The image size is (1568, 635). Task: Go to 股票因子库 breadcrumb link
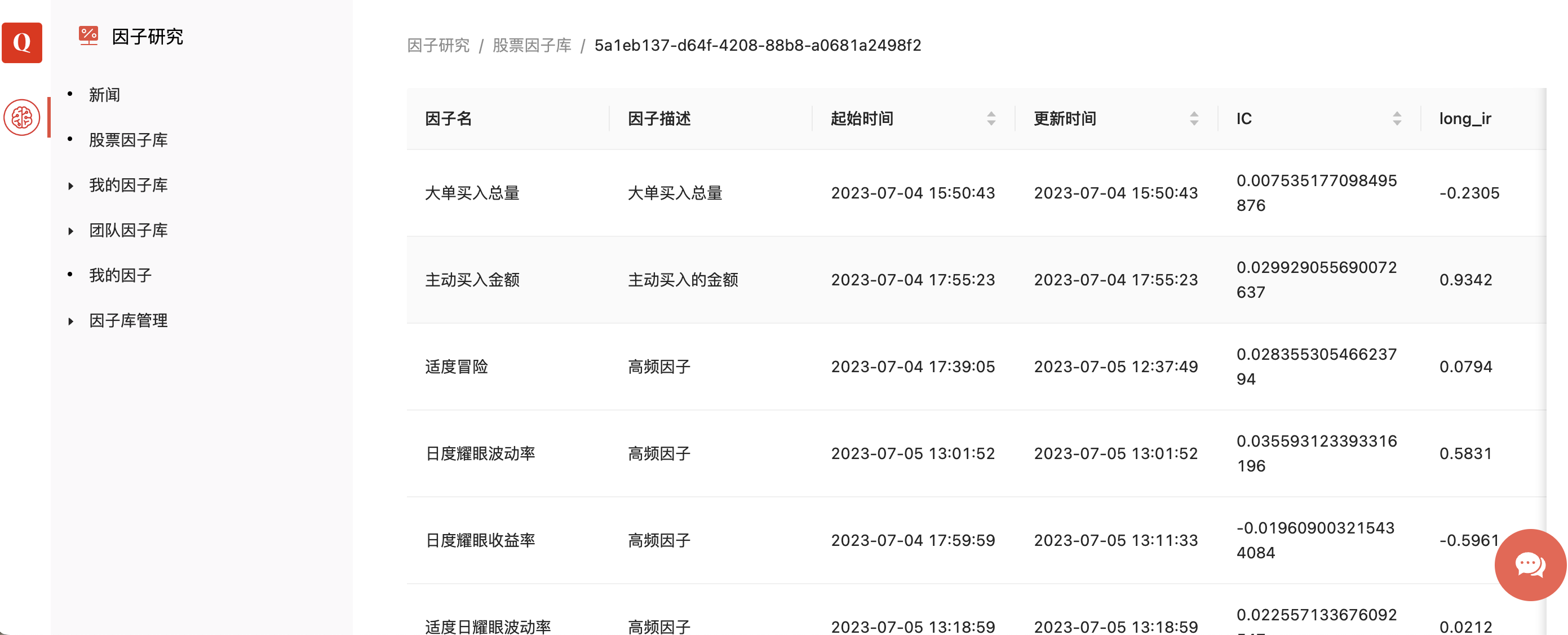coord(531,46)
